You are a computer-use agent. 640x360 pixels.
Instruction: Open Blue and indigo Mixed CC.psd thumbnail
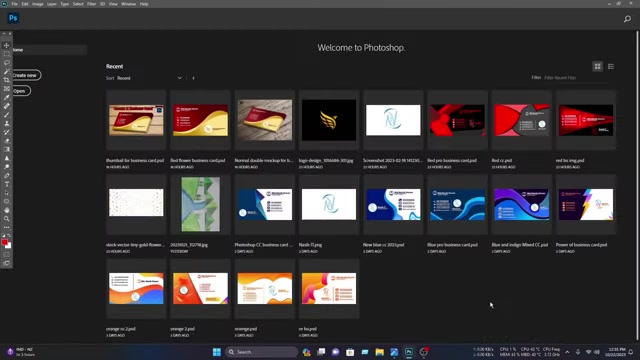tap(522, 204)
